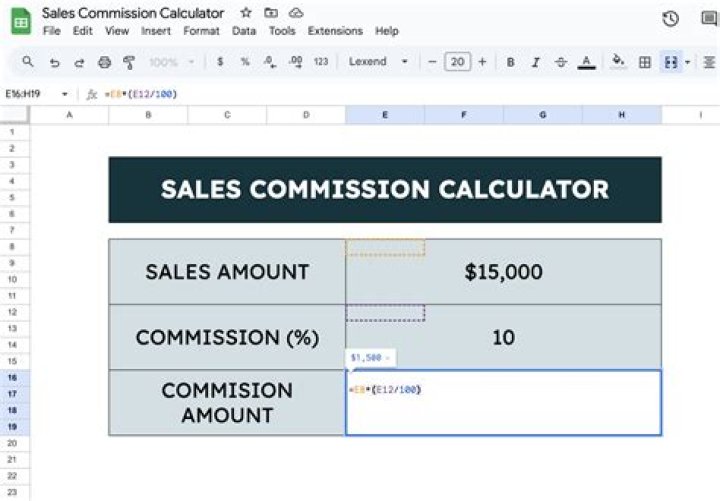
Task: Undo the last action
Action: pos(54,62)
